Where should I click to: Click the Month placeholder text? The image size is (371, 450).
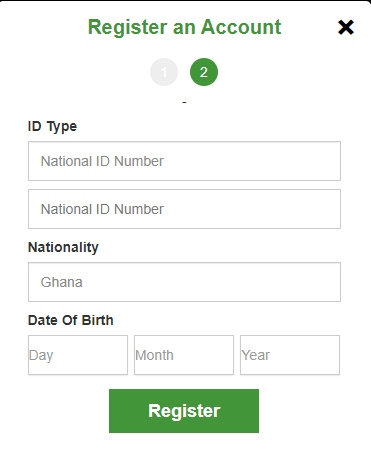pos(154,355)
